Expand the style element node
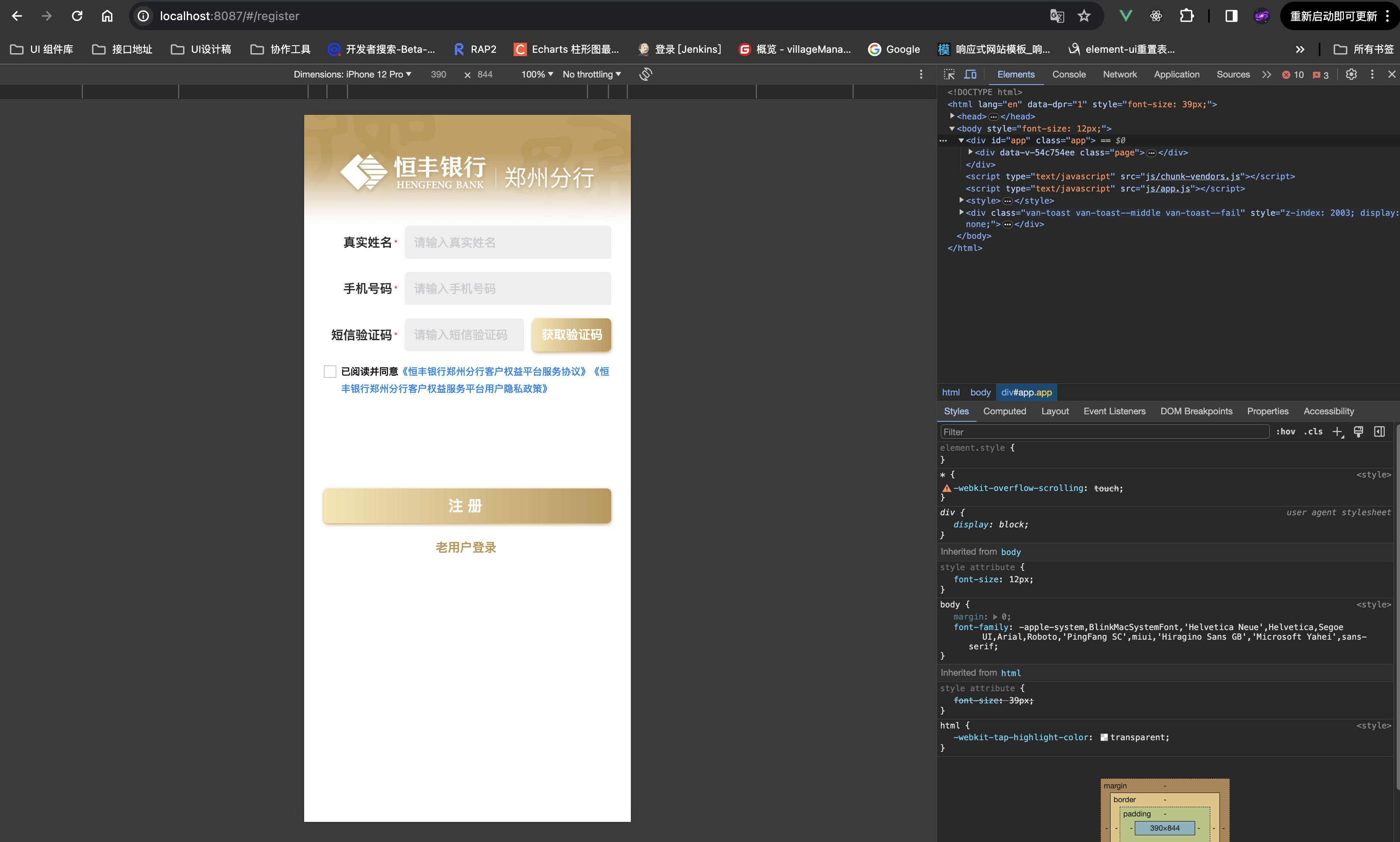The width and height of the screenshot is (1400, 842). tap(961, 200)
